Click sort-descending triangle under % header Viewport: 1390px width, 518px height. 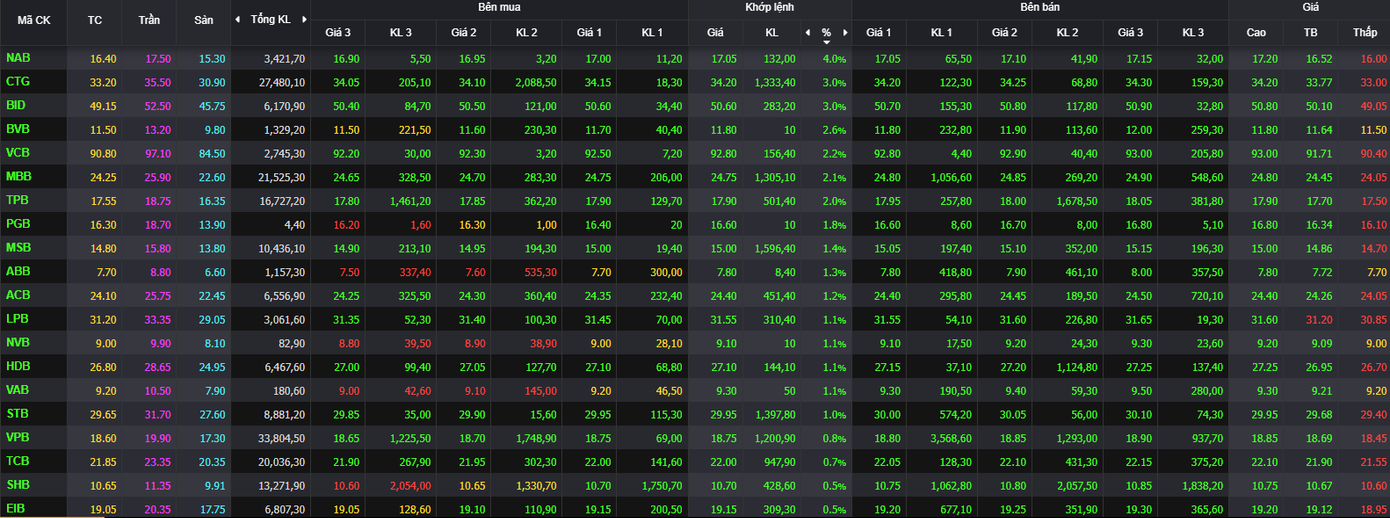click(x=827, y=42)
